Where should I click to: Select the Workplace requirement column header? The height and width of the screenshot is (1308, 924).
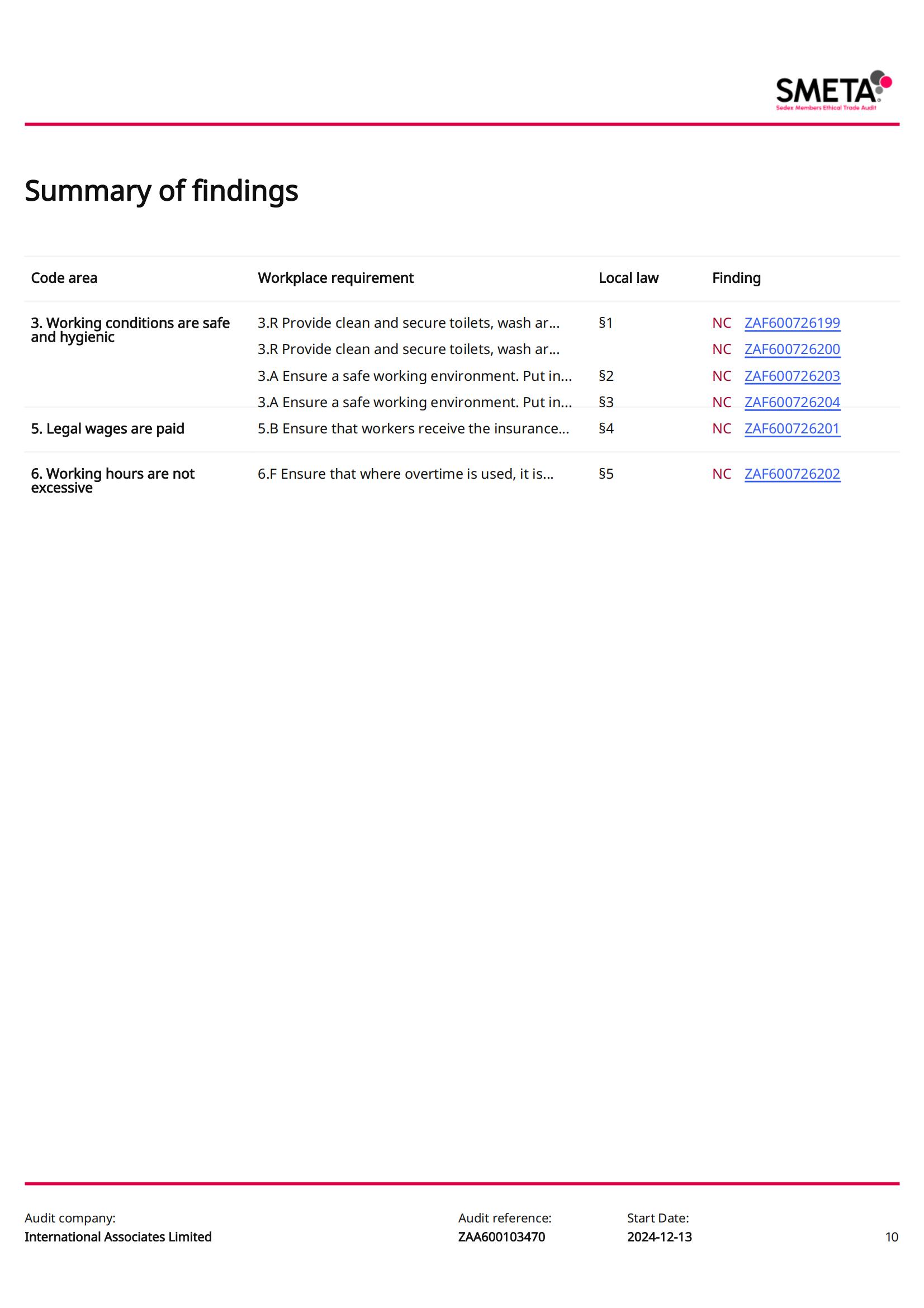click(x=335, y=278)
